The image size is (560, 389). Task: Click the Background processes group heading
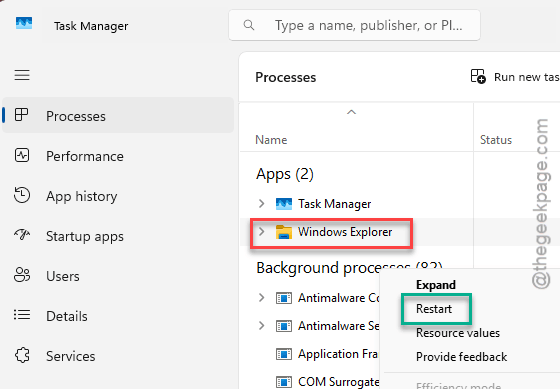(349, 268)
